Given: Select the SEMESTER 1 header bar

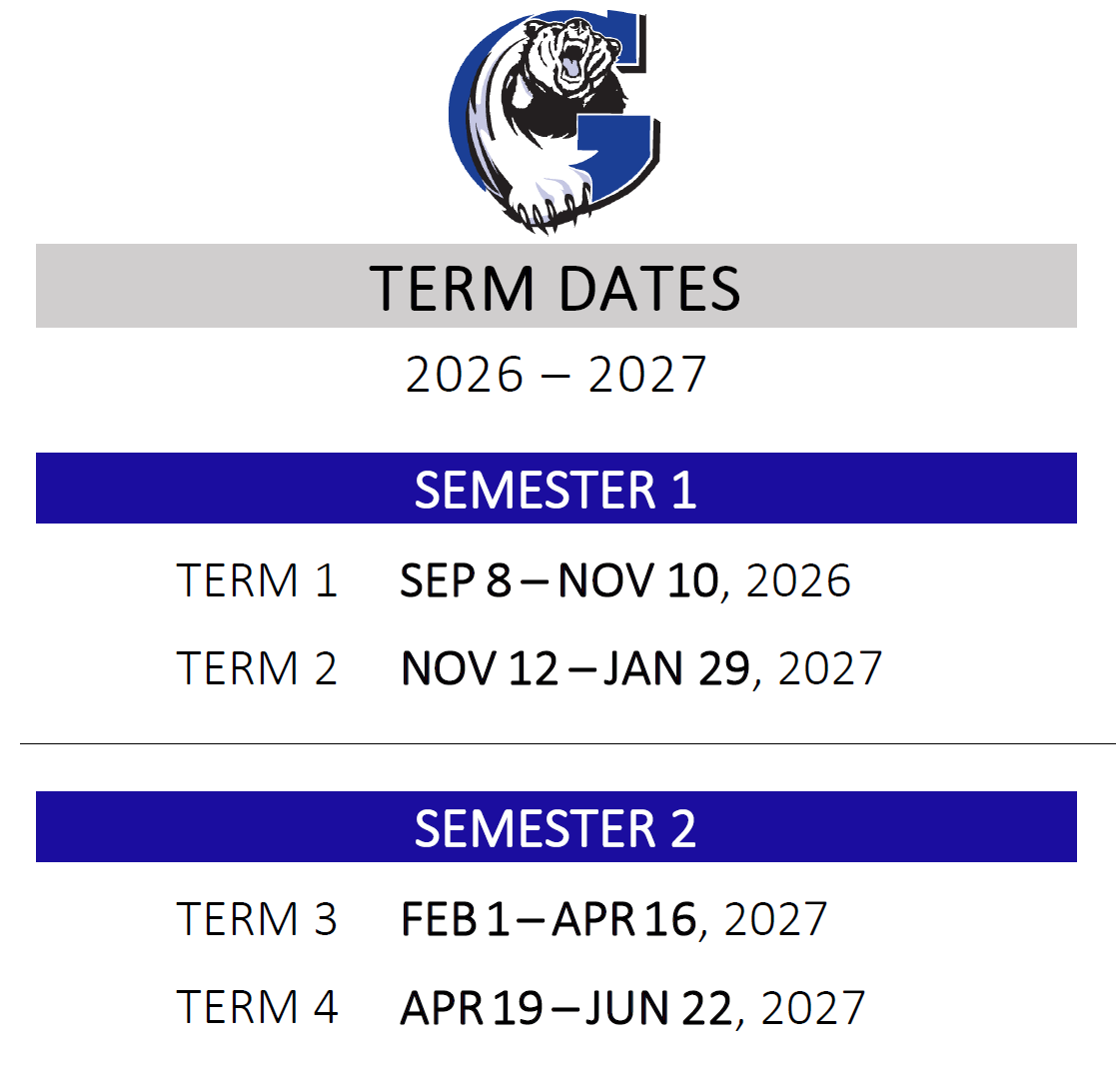Looking at the screenshot, I should pyautogui.click(x=556, y=489).
